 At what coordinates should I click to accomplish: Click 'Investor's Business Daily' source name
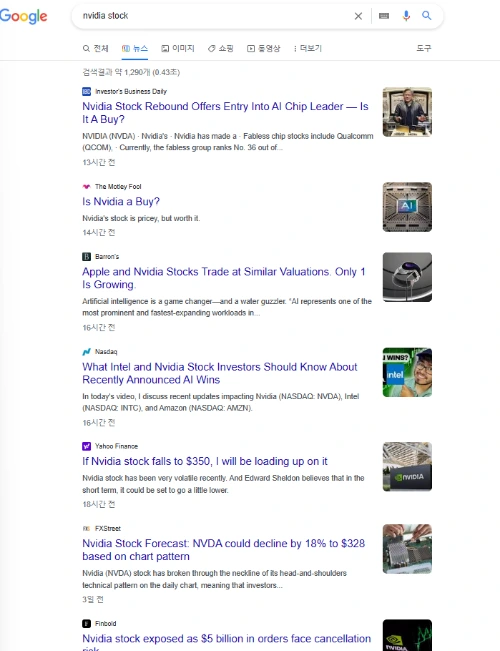coord(131,91)
